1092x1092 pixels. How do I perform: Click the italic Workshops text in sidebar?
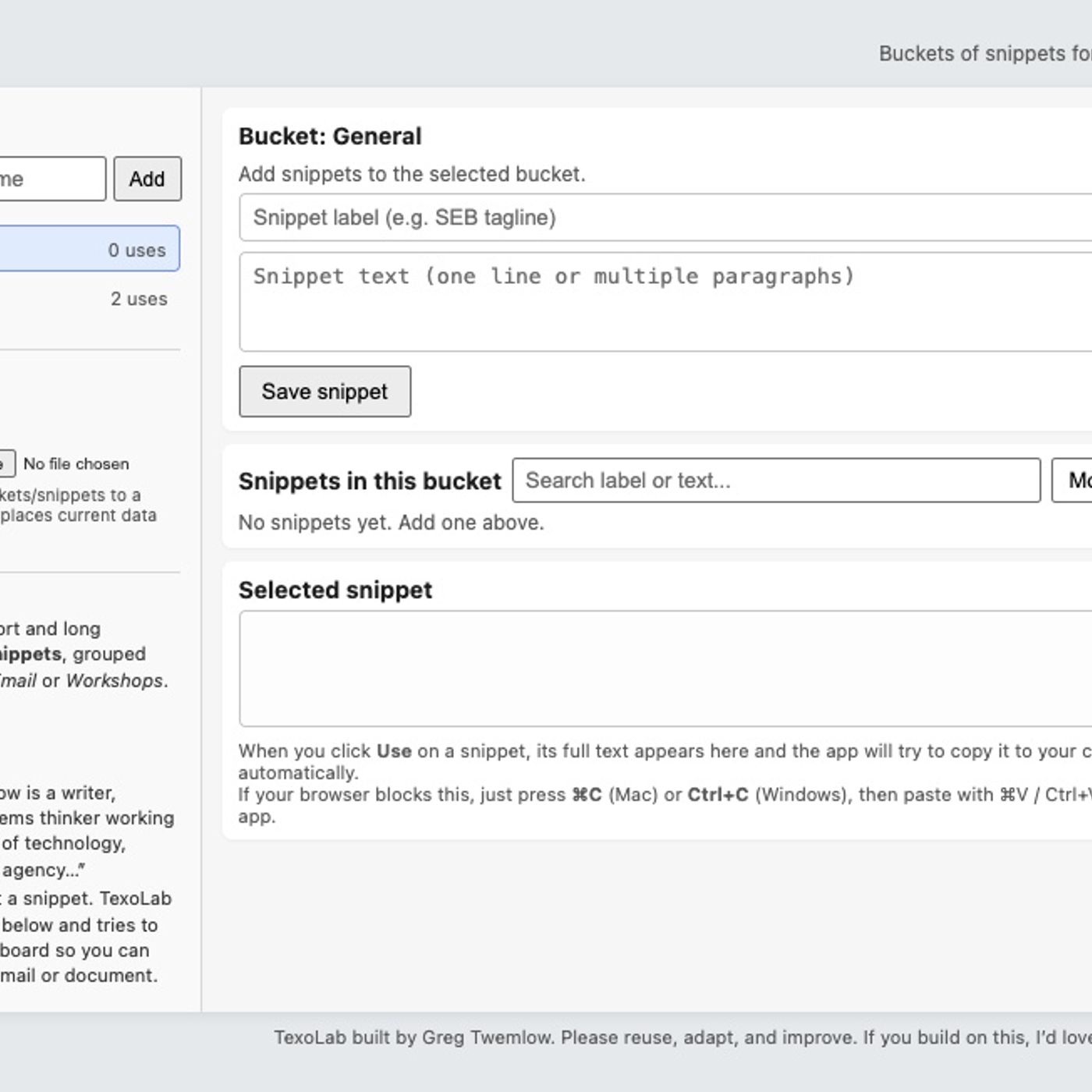pos(115,680)
